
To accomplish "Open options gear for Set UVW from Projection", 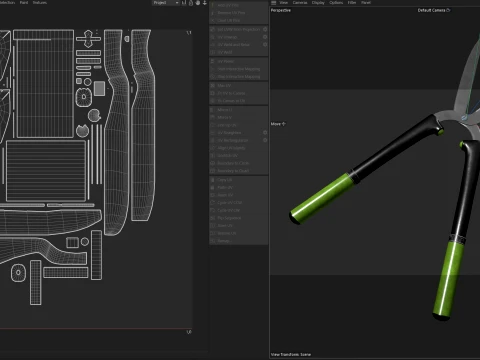I will click(x=265, y=29).
